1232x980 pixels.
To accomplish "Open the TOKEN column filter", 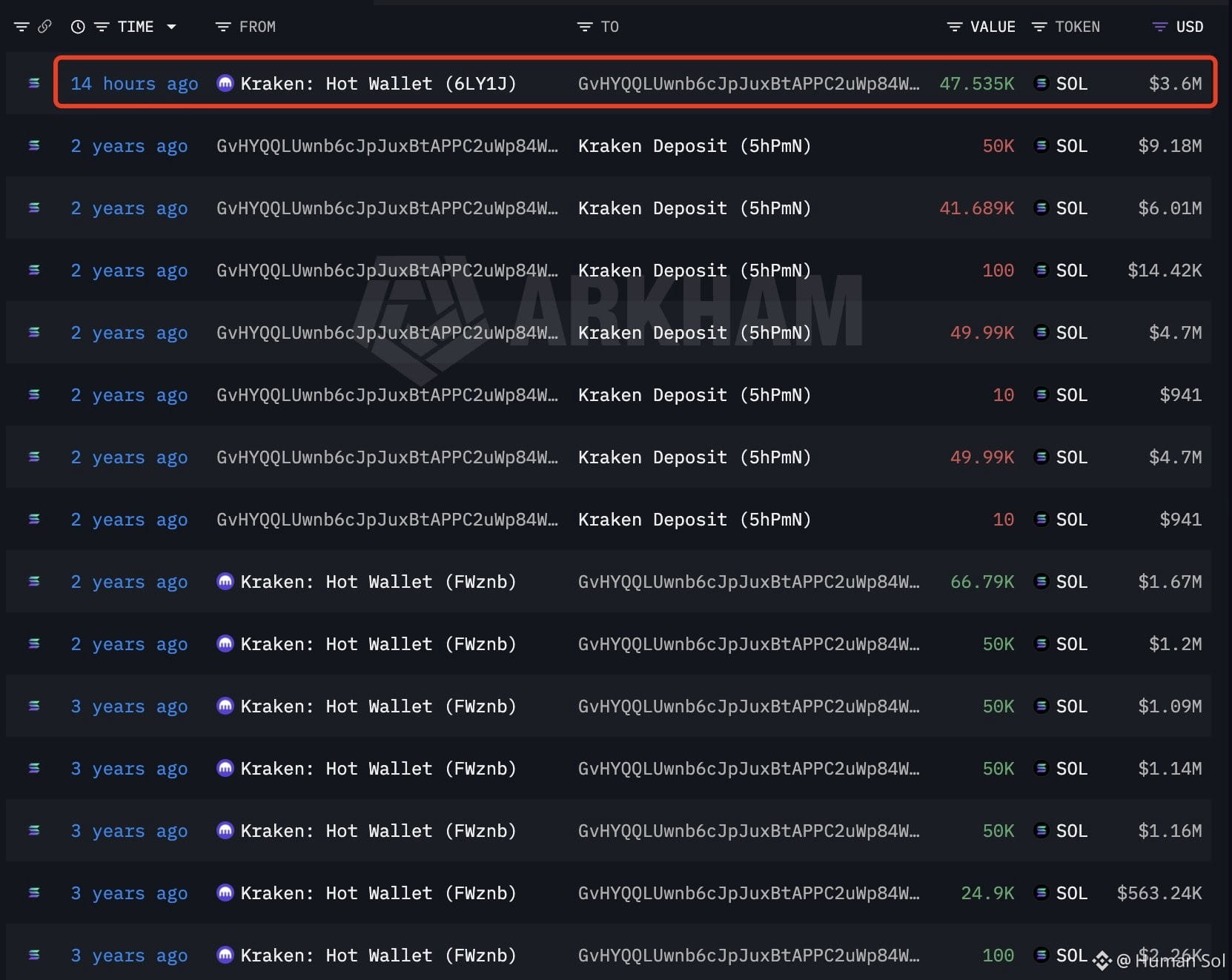I will click(1039, 27).
